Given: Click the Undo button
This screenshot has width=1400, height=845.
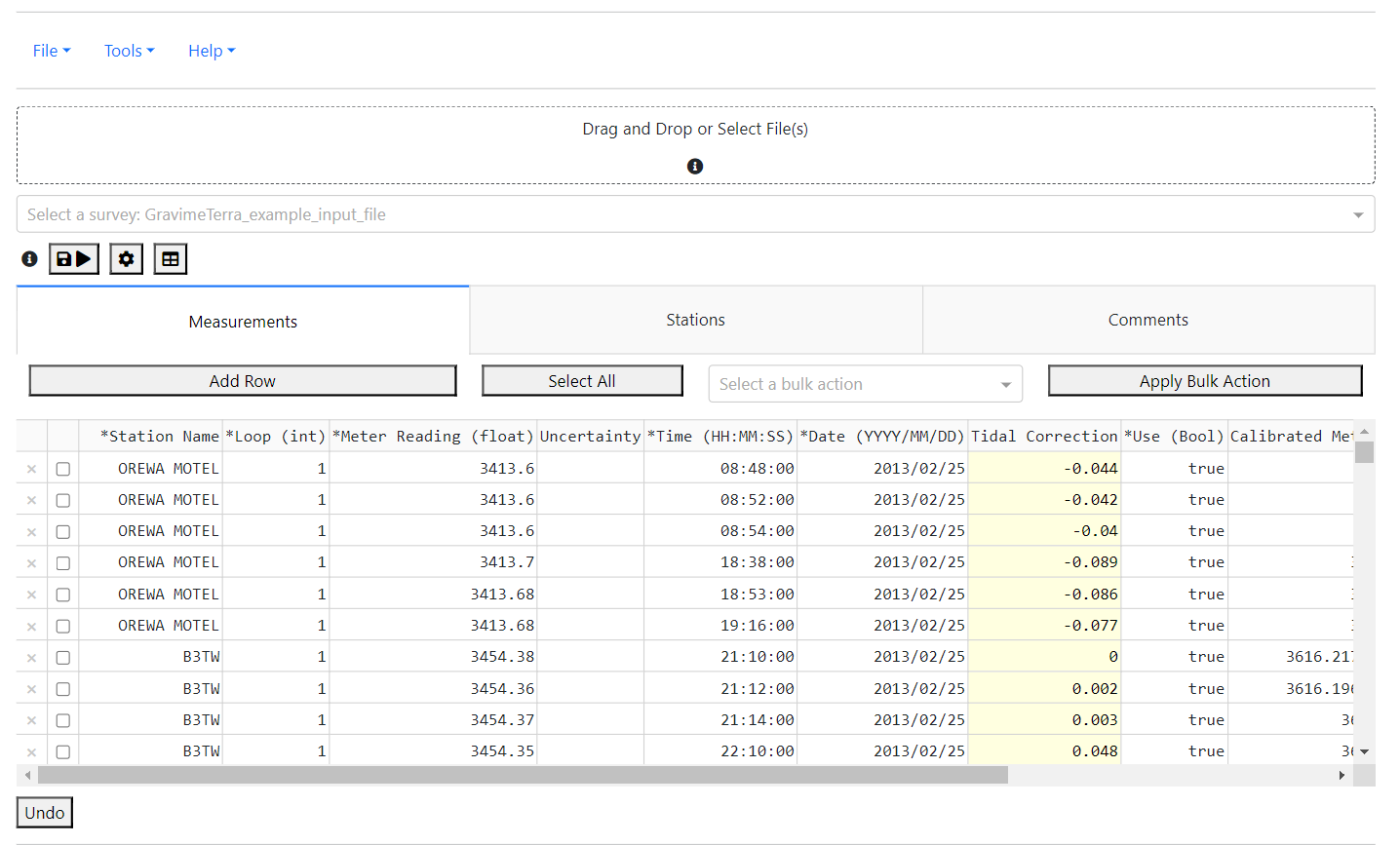Looking at the screenshot, I should pos(45,813).
